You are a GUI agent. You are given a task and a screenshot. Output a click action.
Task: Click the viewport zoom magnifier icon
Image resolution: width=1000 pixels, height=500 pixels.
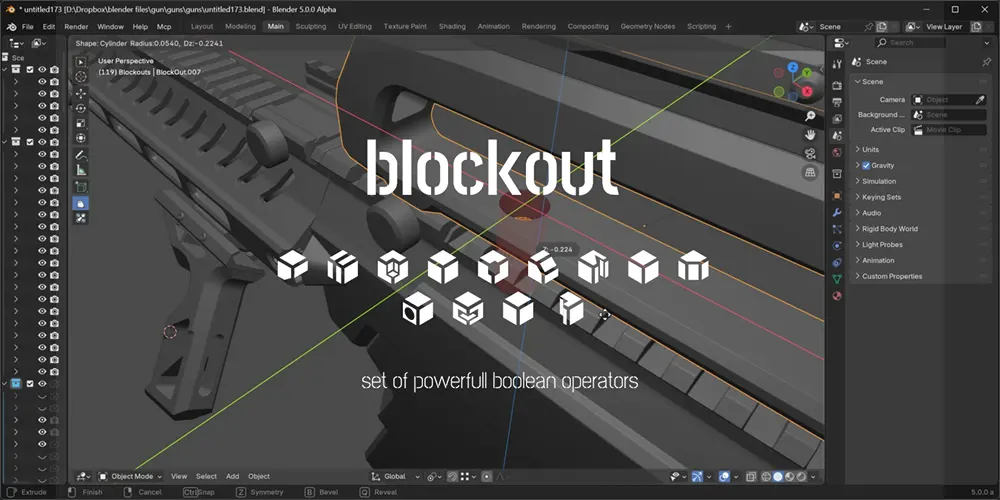point(810,116)
